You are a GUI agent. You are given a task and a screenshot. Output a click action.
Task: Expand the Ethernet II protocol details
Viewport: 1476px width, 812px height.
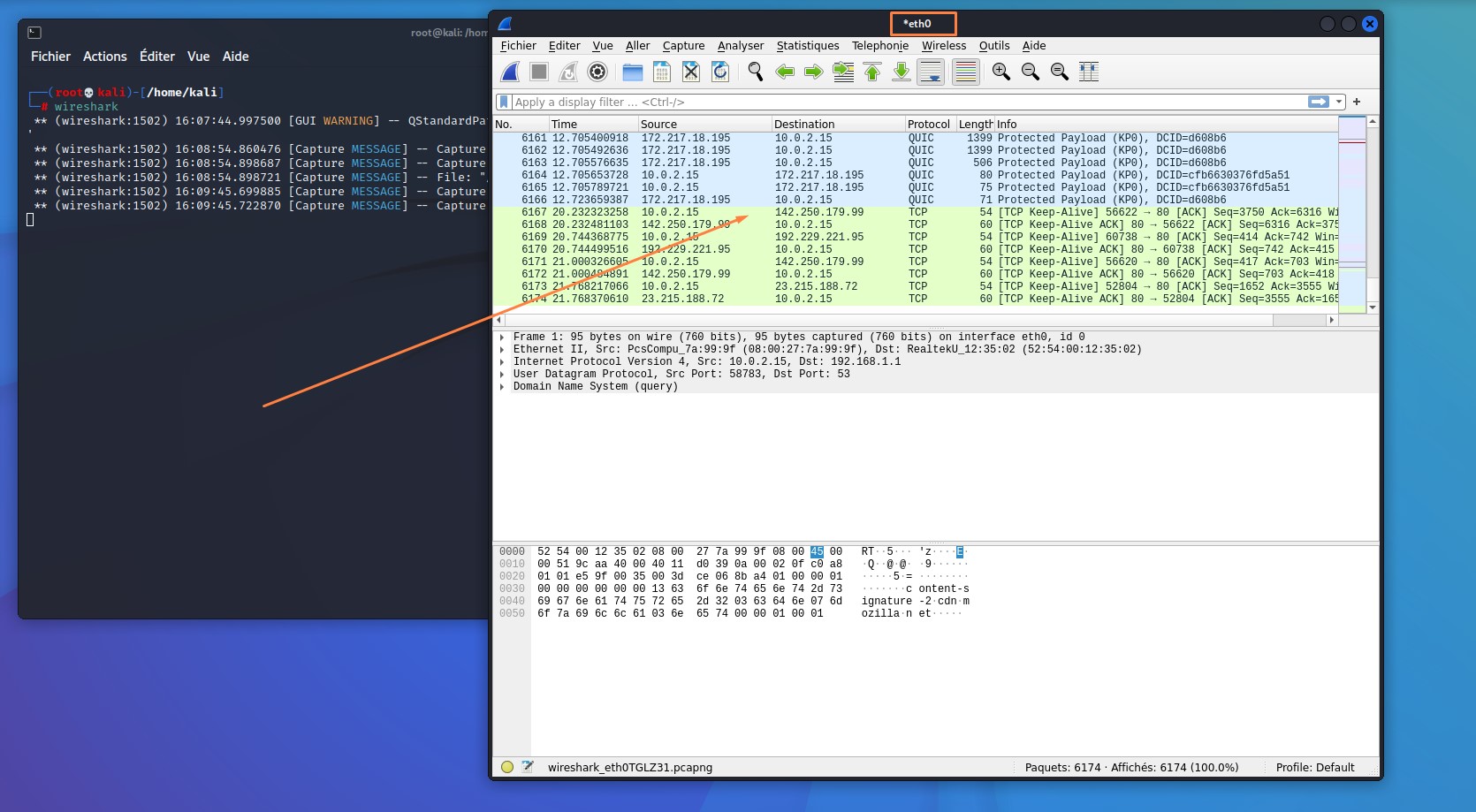pyautogui.click(x=504, y=349)
